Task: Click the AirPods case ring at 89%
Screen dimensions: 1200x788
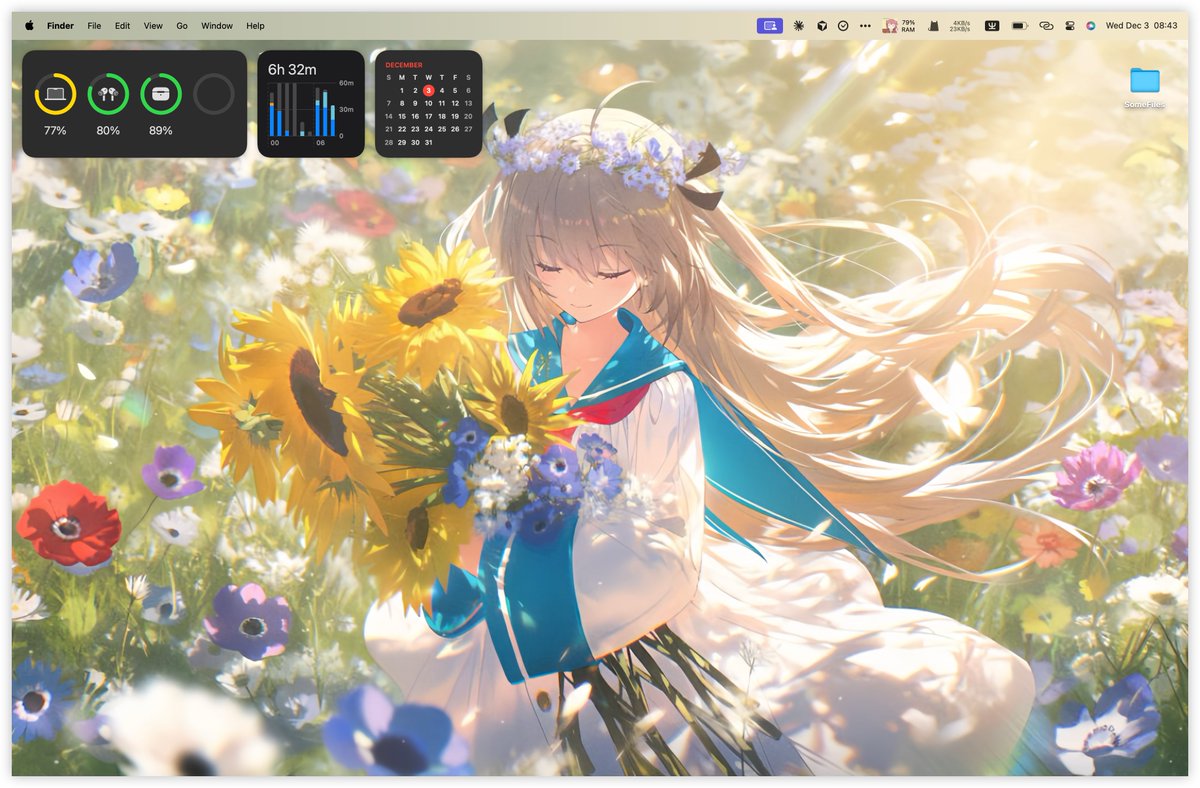Action: (161, 94)
